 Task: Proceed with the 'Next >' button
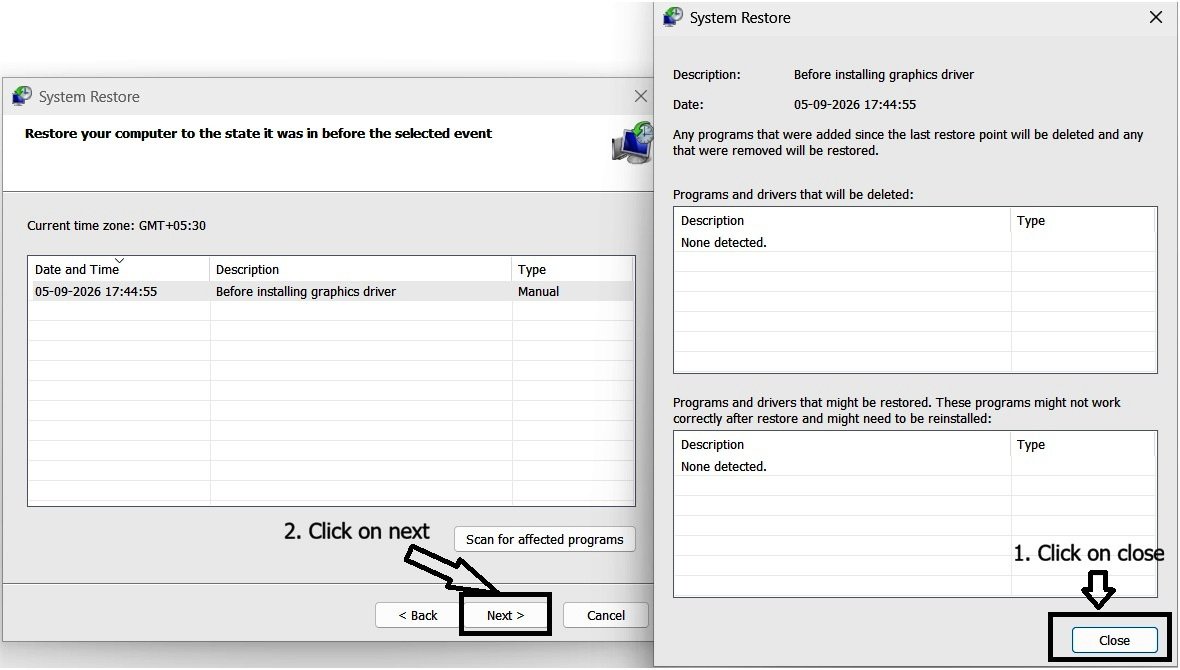[x=505, y=615]
